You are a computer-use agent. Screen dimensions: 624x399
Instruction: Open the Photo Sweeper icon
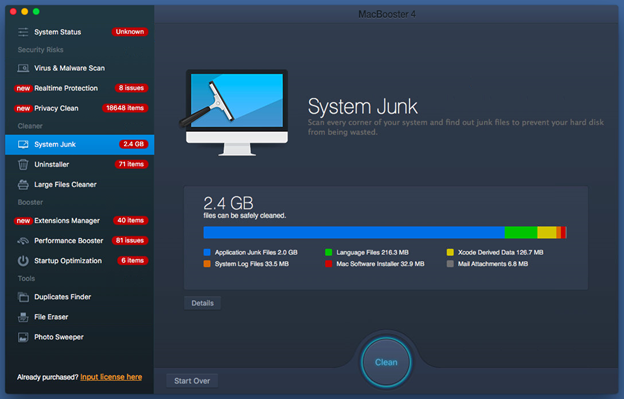pos(23,337)
